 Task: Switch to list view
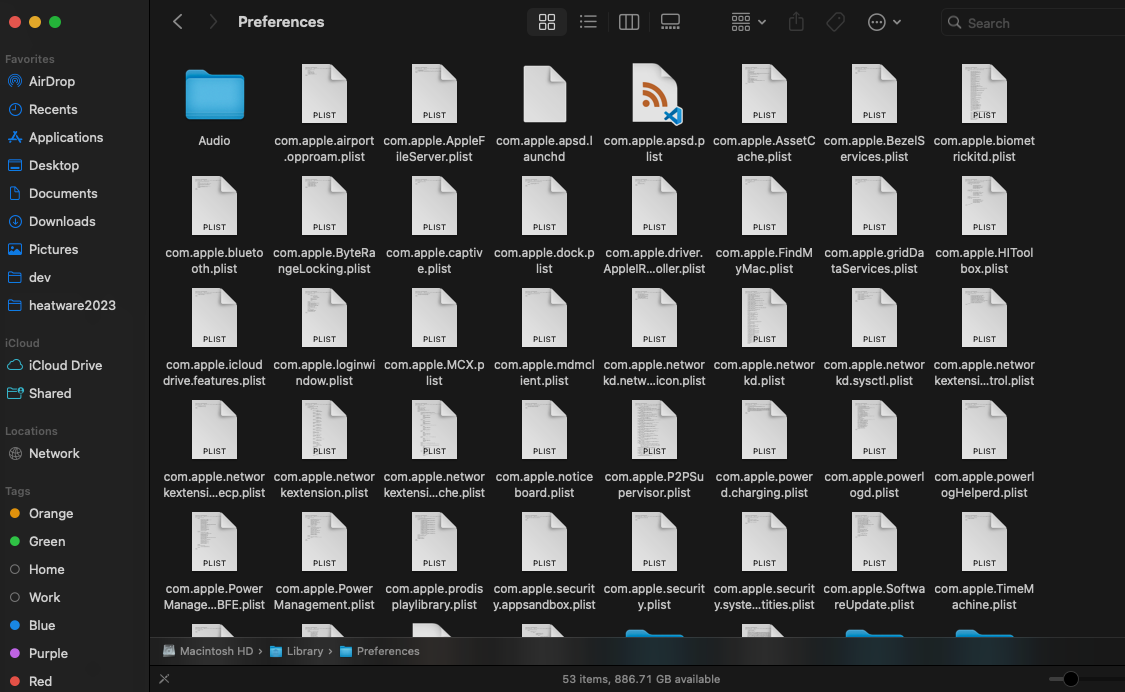[x=588, y=21]
